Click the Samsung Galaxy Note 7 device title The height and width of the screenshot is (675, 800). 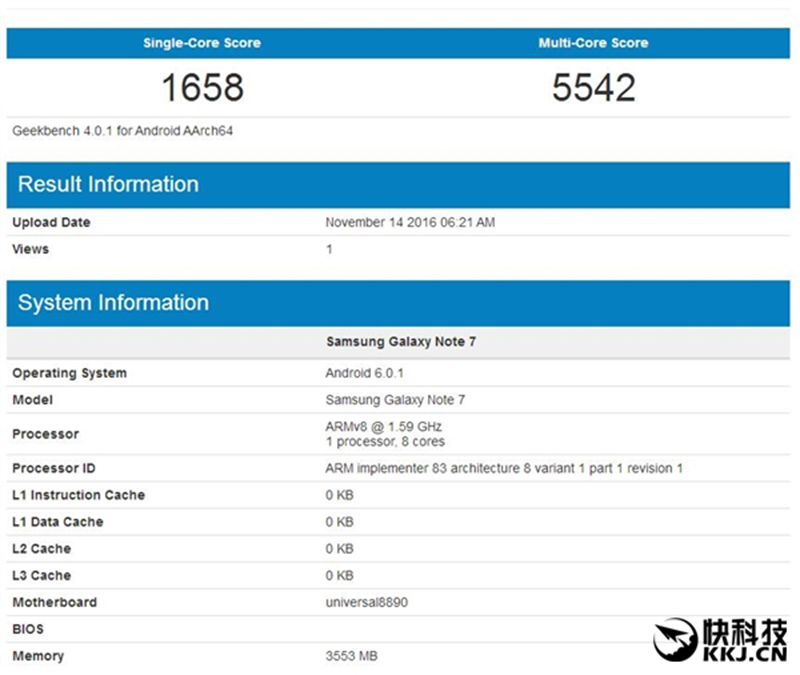tap(399, 341)
